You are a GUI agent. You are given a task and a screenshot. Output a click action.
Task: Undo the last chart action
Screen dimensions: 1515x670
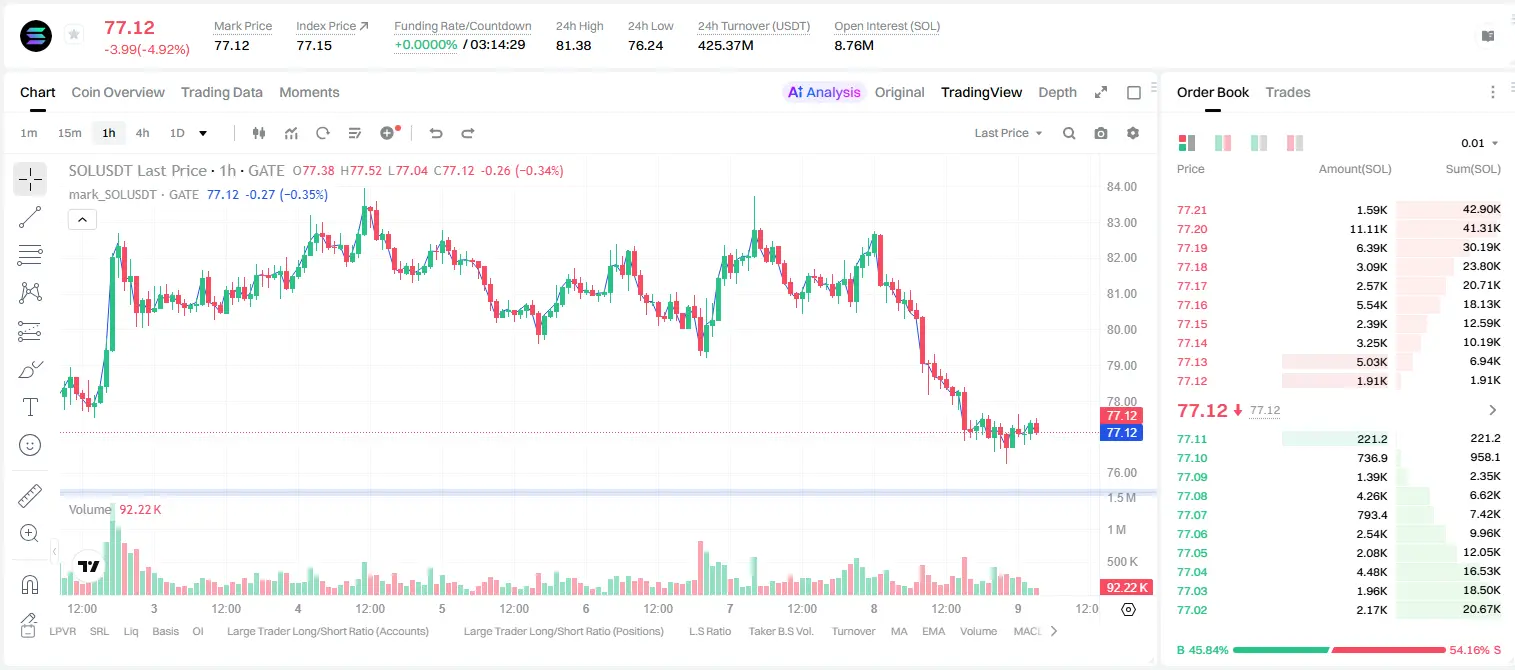[435, 133]
